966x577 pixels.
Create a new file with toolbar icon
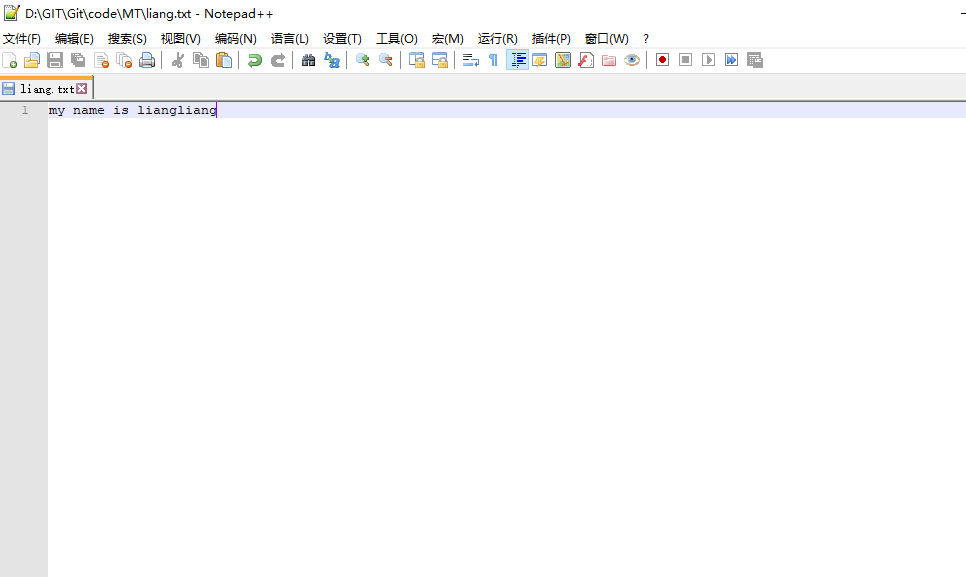coord(10,60)
